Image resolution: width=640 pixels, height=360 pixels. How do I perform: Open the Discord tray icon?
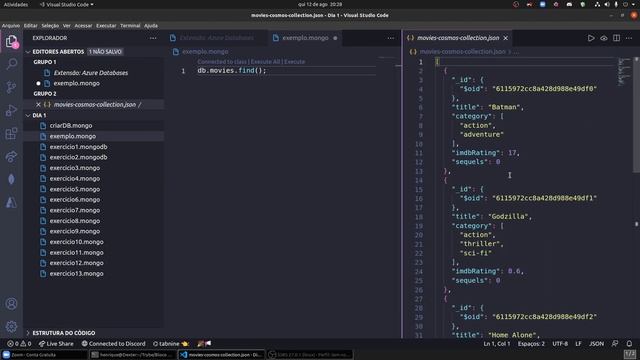click(569, 4)
